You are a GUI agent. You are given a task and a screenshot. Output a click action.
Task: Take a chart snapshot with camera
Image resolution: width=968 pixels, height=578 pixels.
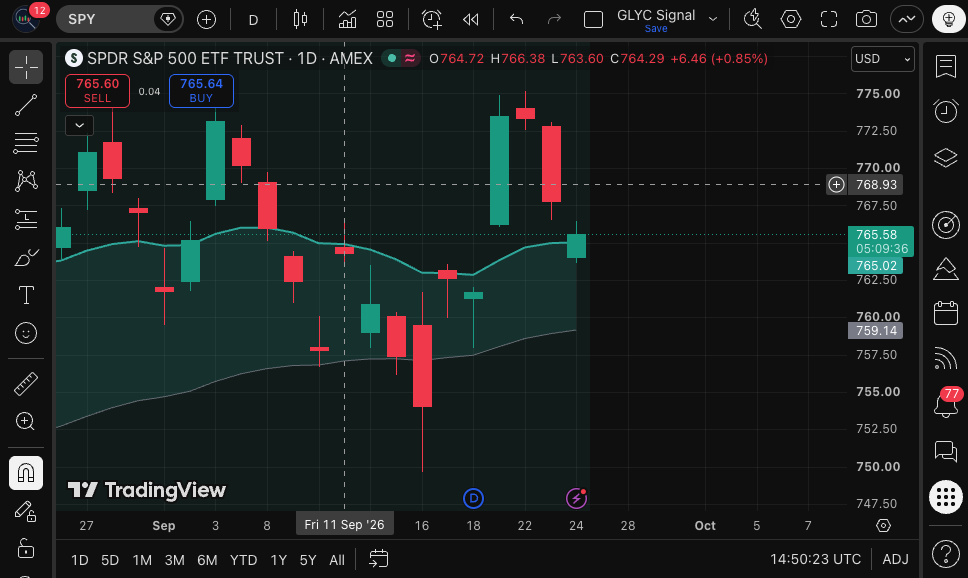[x=866, y=20]
